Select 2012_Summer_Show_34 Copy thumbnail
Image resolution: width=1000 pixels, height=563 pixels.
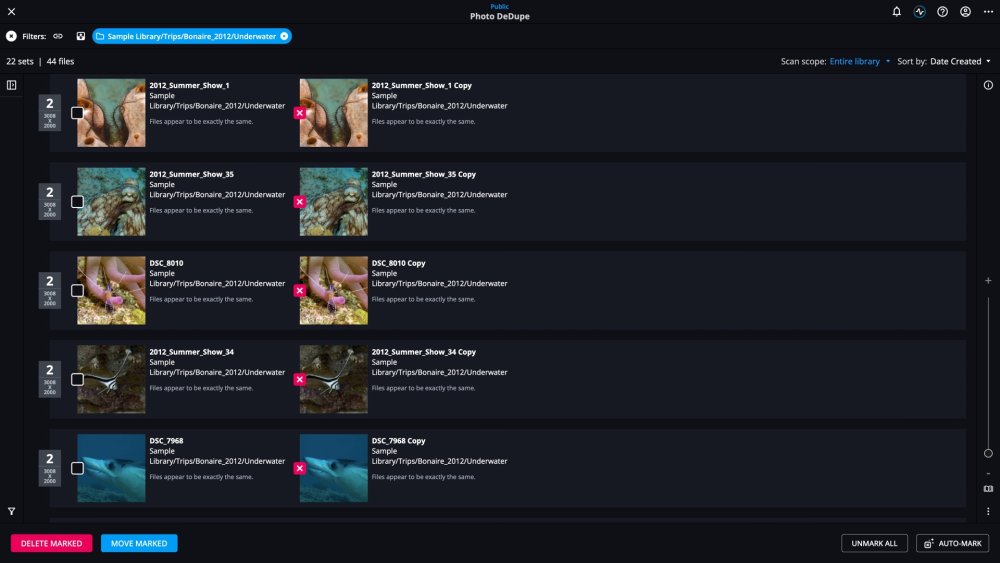coord(334,379)
